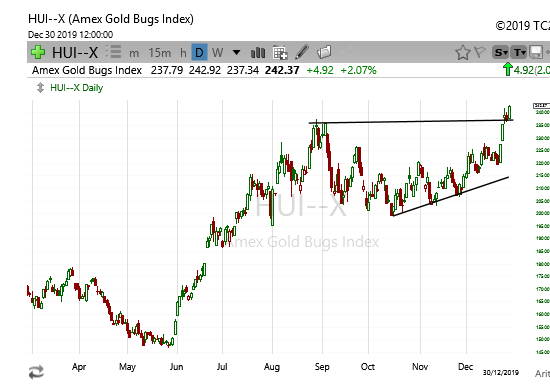Click the horizontal resistance trendline
550x385 pixels.
pyautogui.click(x=410, y=122)
